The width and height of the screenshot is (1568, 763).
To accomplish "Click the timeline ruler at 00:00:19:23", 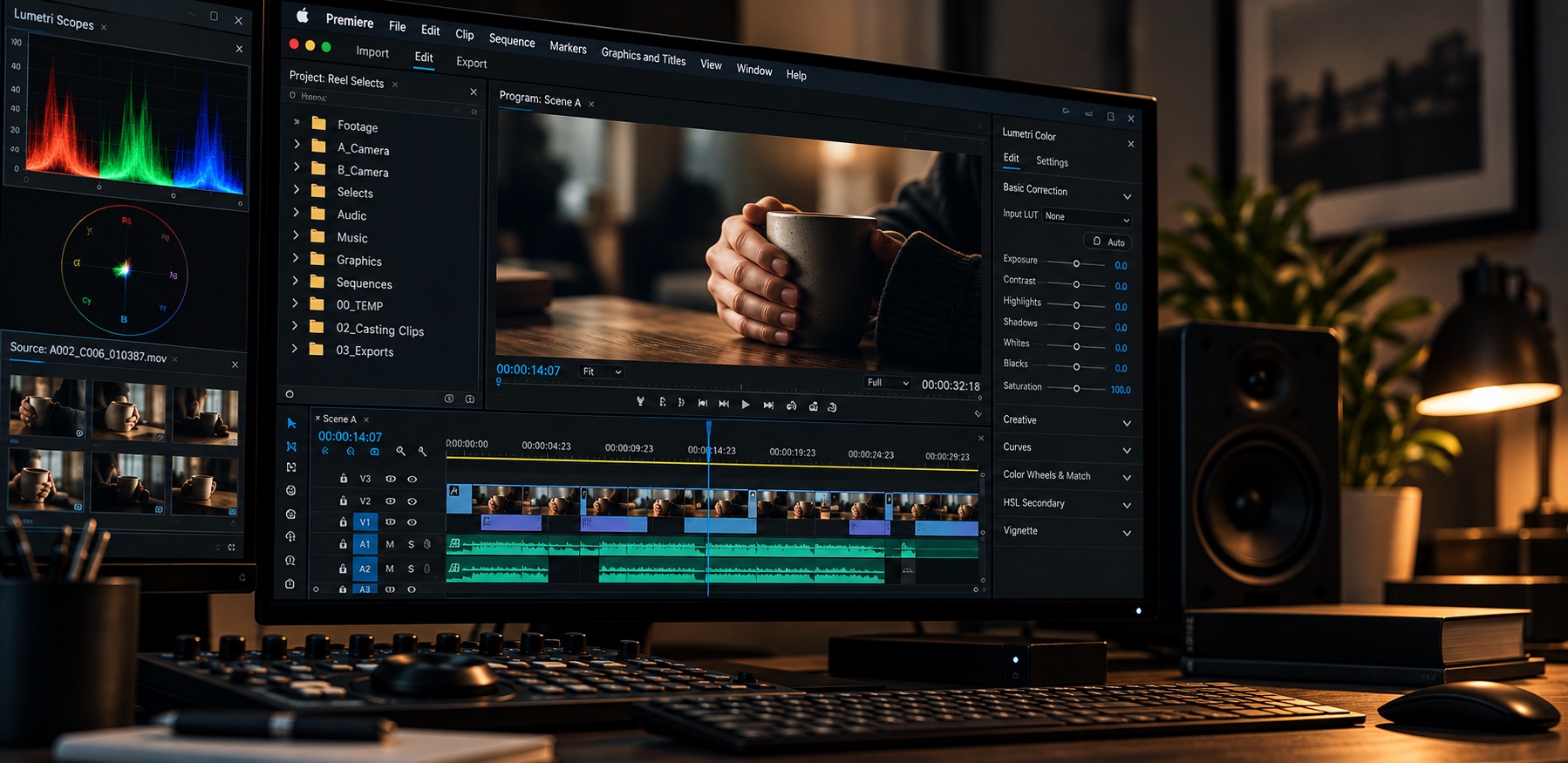I will point(792,453).
